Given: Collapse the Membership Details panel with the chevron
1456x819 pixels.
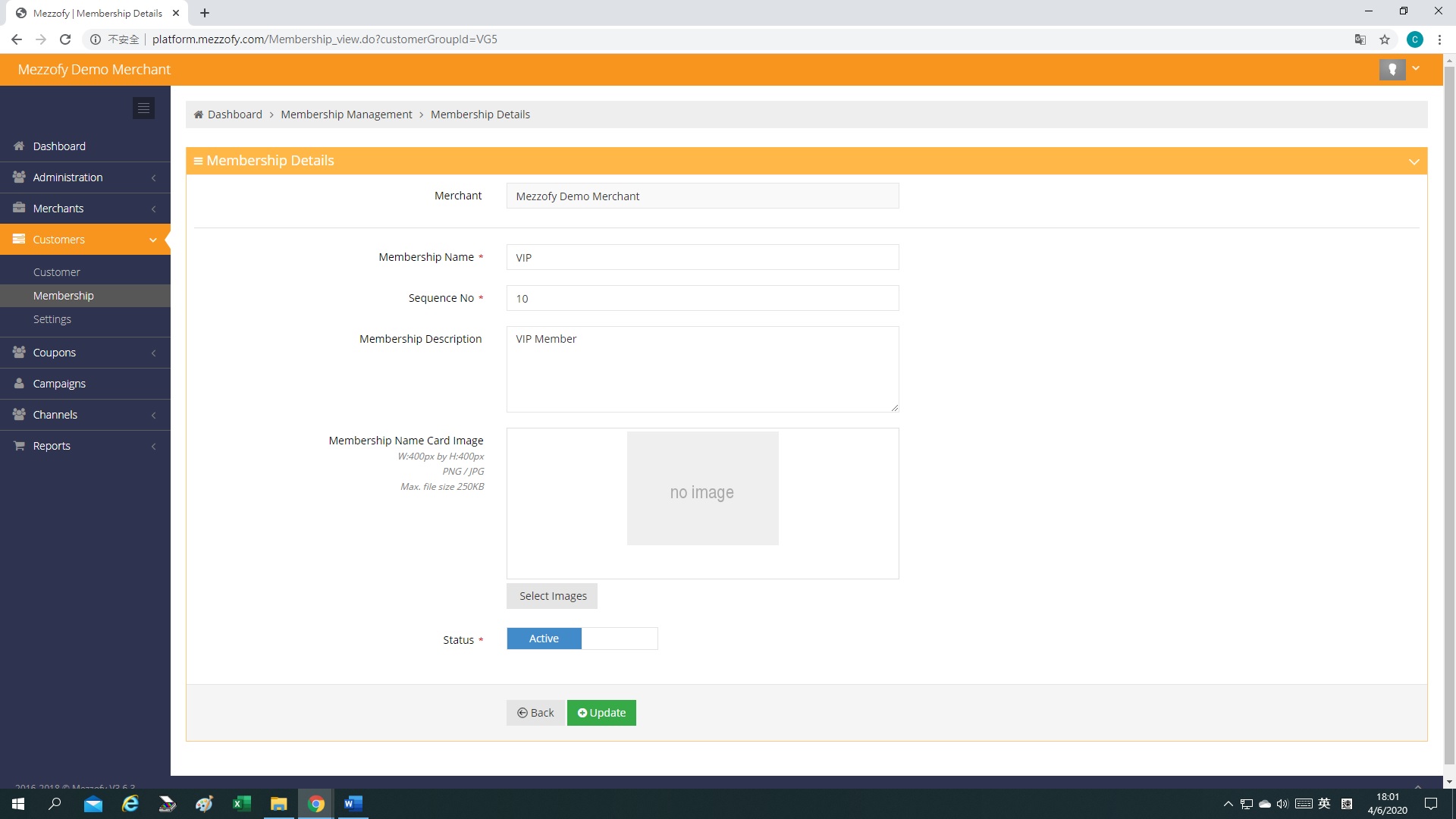Looking at the screenshot, I should 1414,162.
